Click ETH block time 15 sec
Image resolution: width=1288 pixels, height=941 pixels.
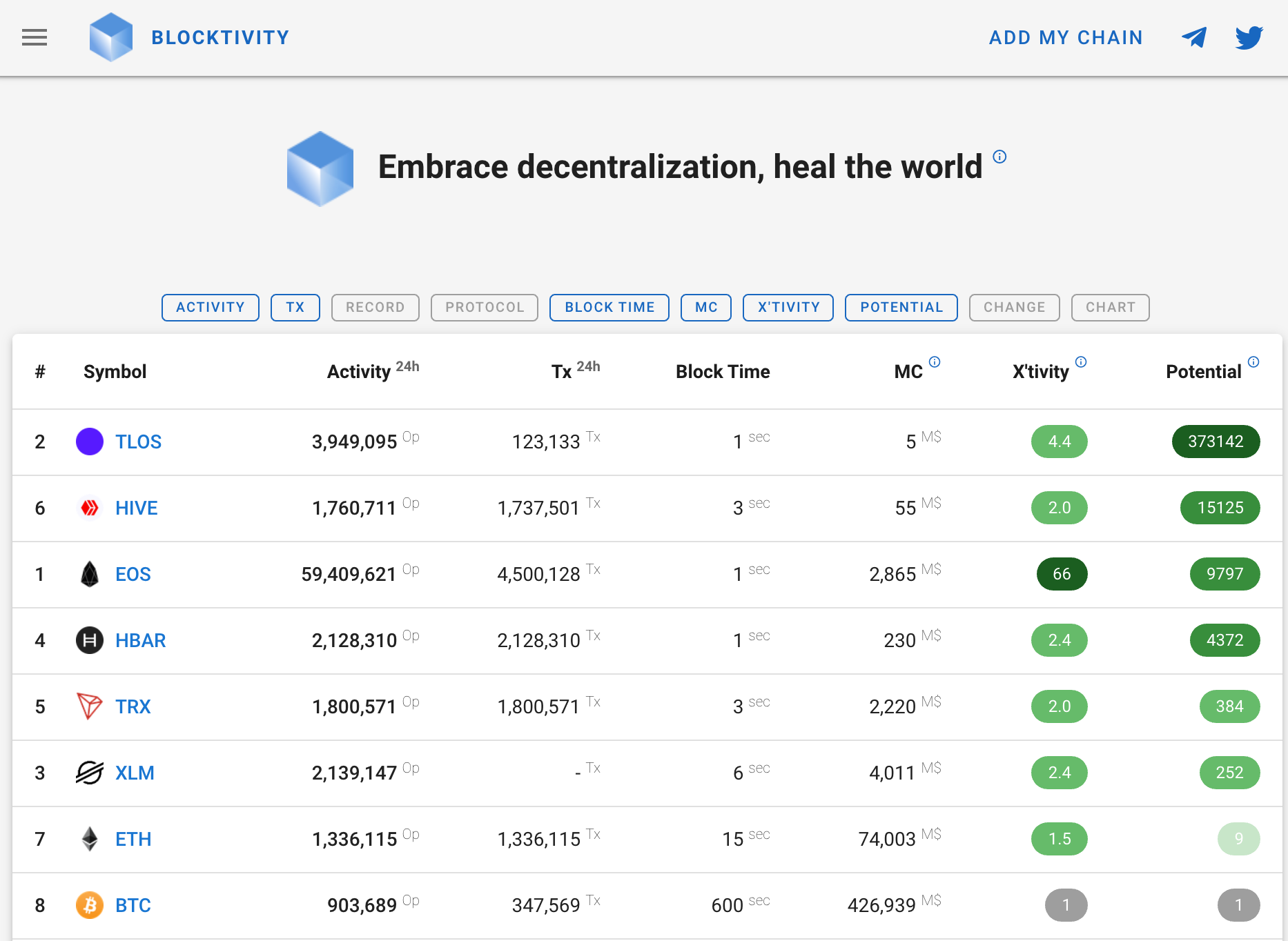(x=745, y=839)
